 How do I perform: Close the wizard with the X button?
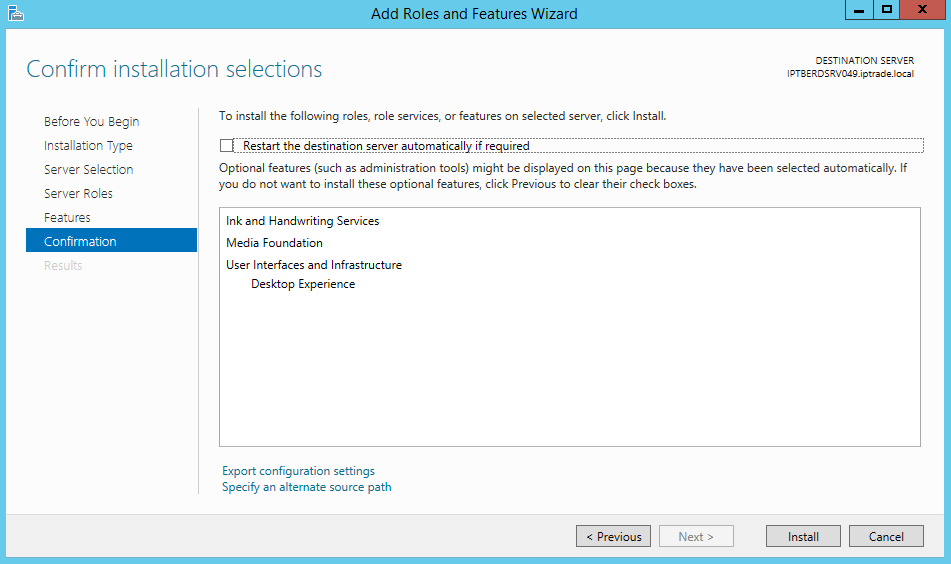point(922,10)
